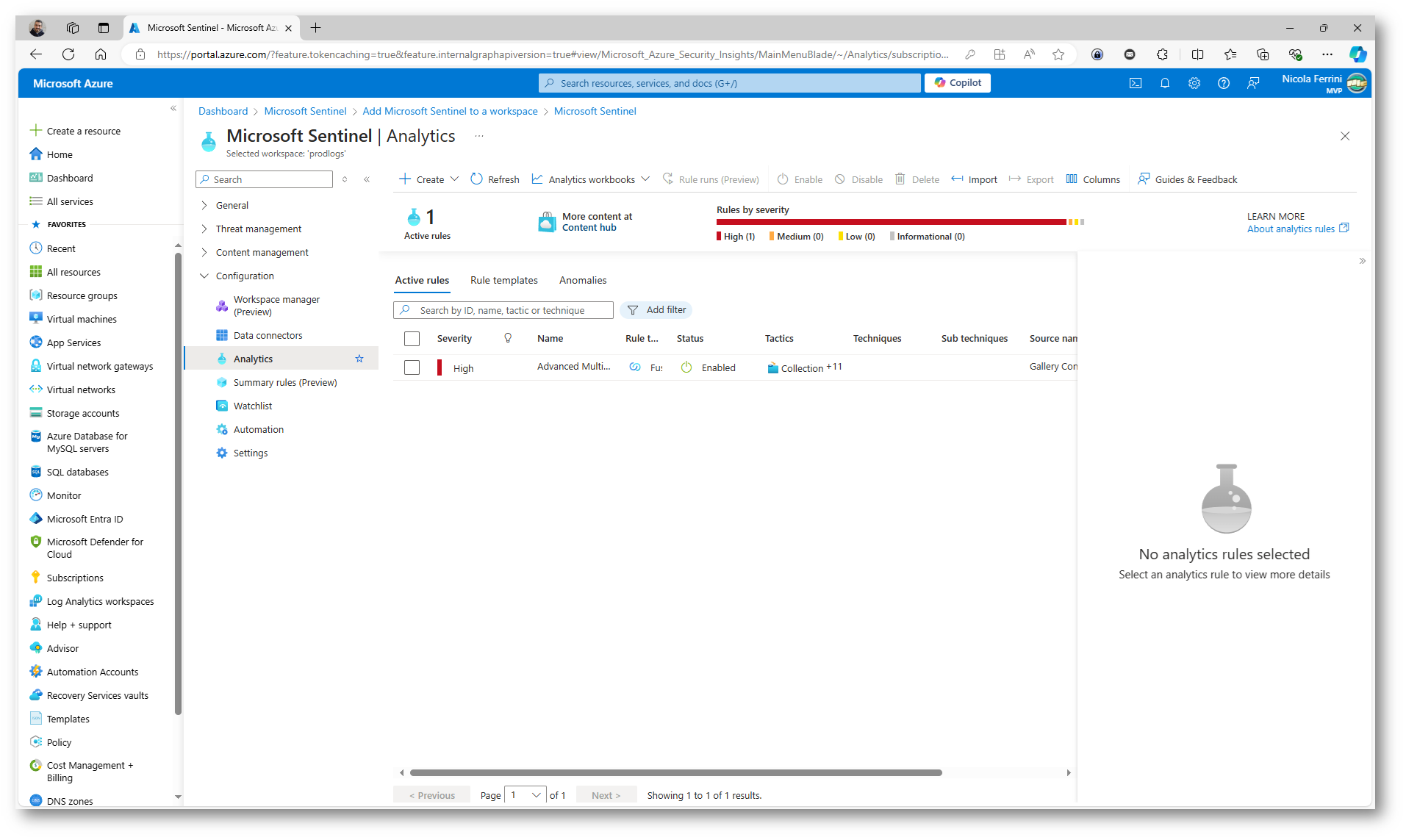Open the notifications bell
1406x840 pixels.
[1165, 83]
